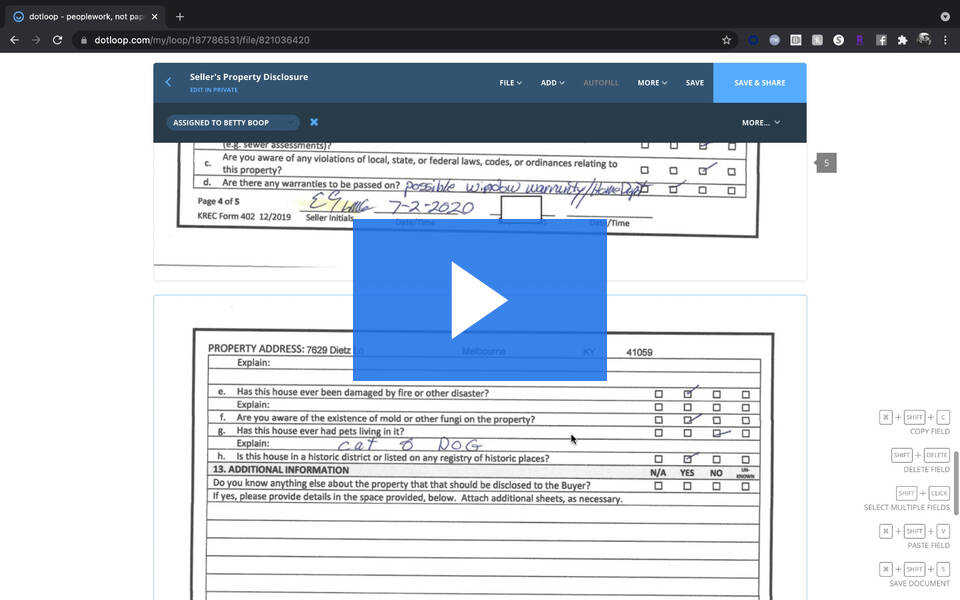Viewport: 960px width, 600px height.
Task: Close the dotloop browser tab
Action: pyautogui.click(x=154, y=17)
